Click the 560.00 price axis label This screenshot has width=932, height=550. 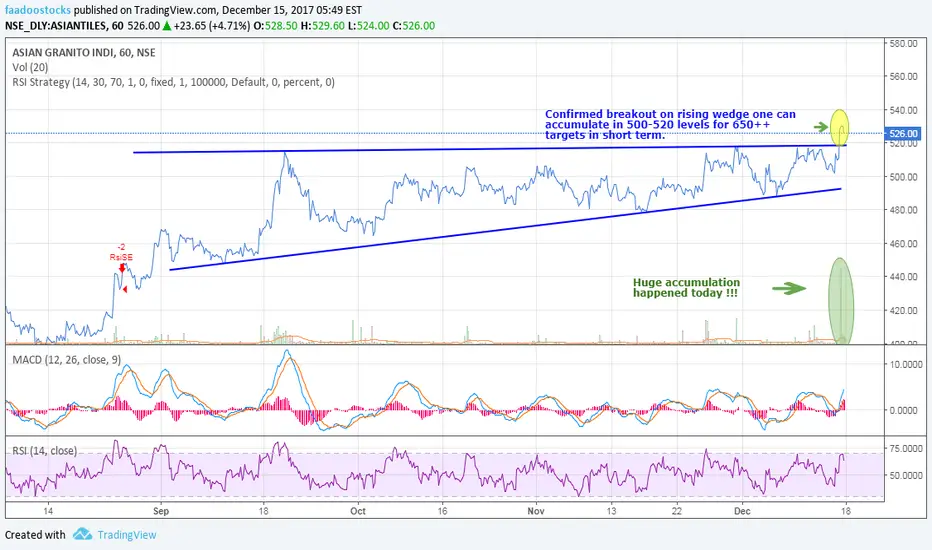(903, 77)
